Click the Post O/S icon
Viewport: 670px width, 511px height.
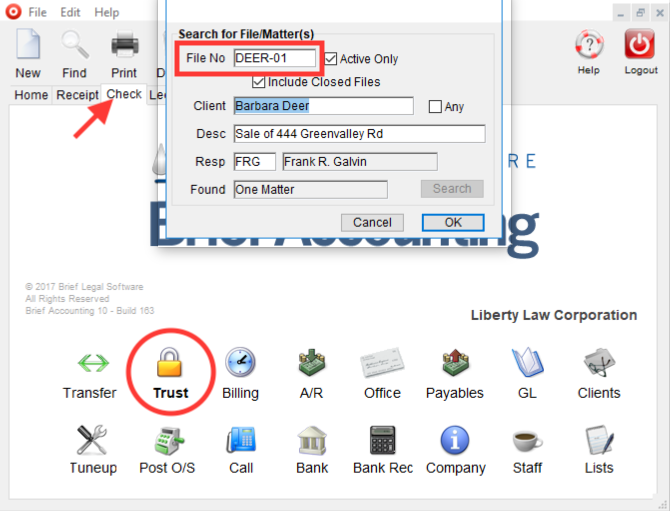[167, 440]
